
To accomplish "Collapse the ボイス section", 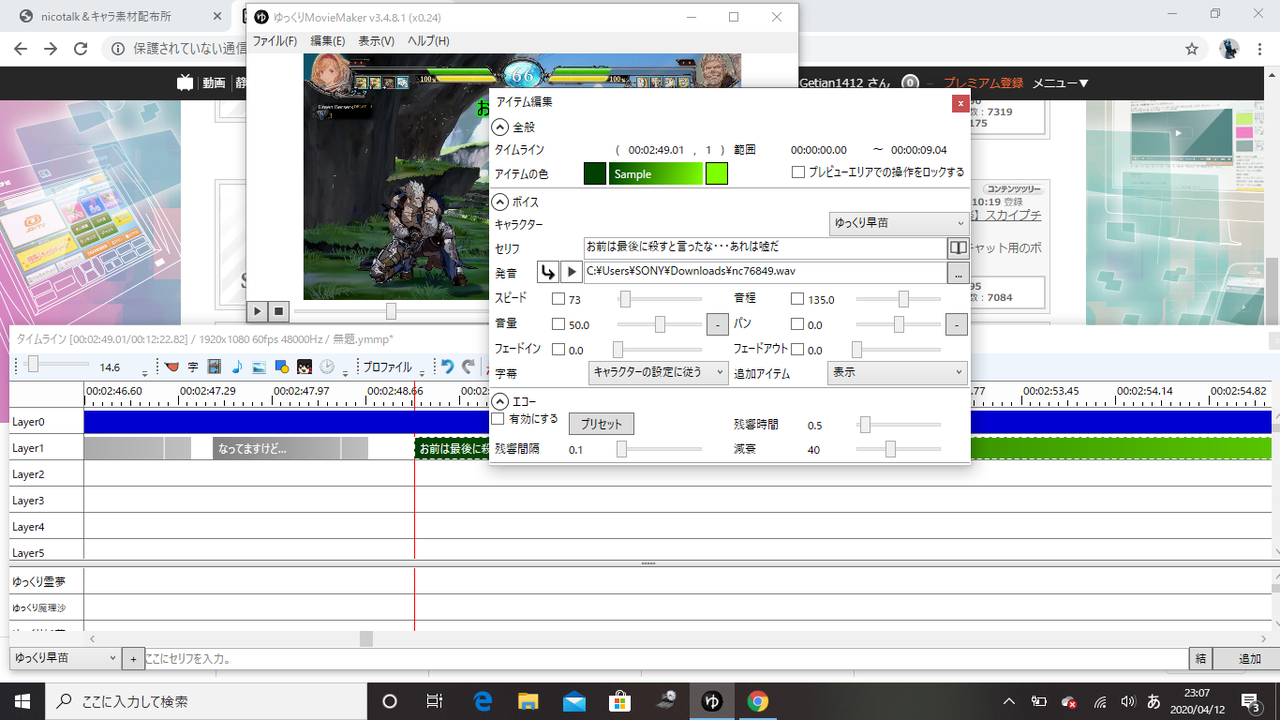I will click(x=500, y=202).
